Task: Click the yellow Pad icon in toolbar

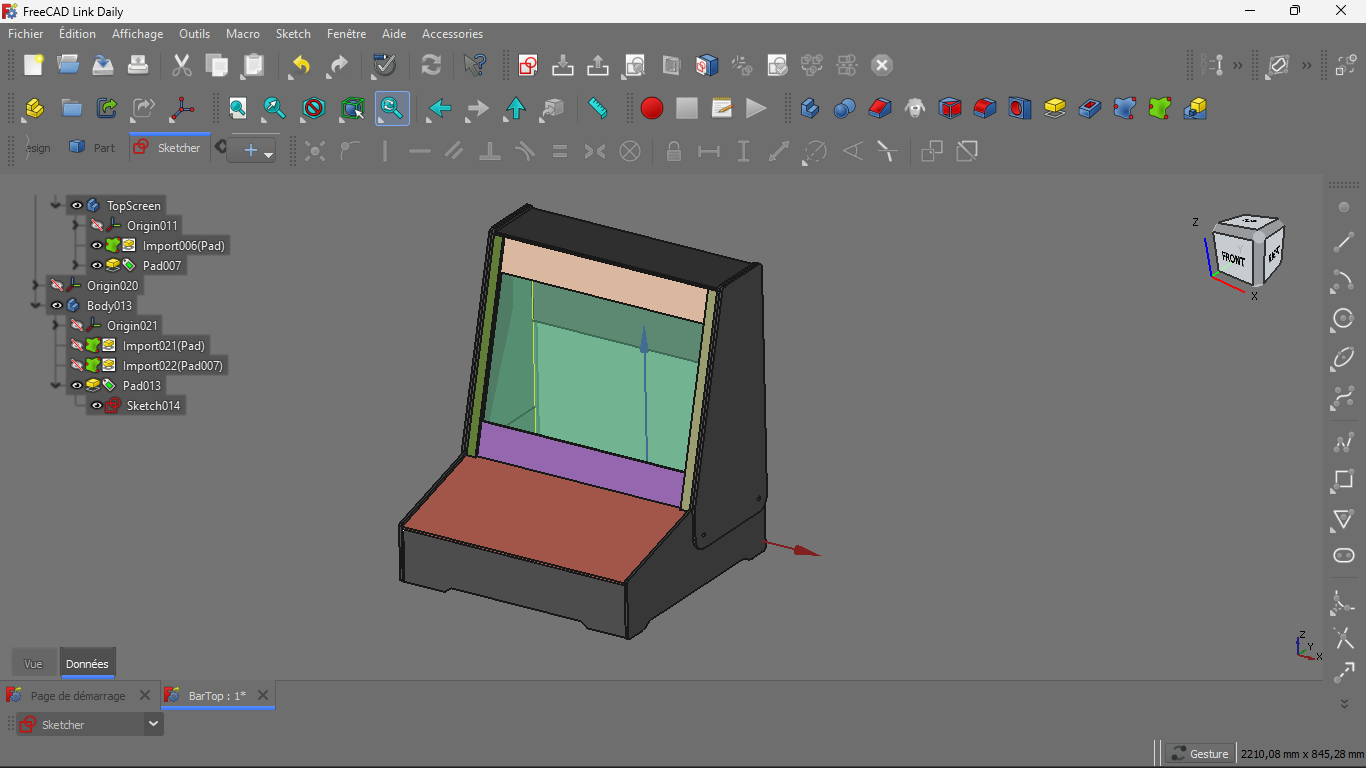Action: pyautogui.click(x=1055, y=108)
